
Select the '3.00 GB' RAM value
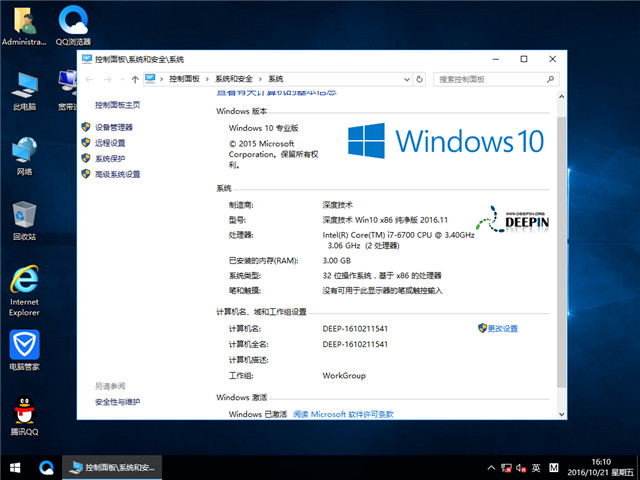click(337, 260)
